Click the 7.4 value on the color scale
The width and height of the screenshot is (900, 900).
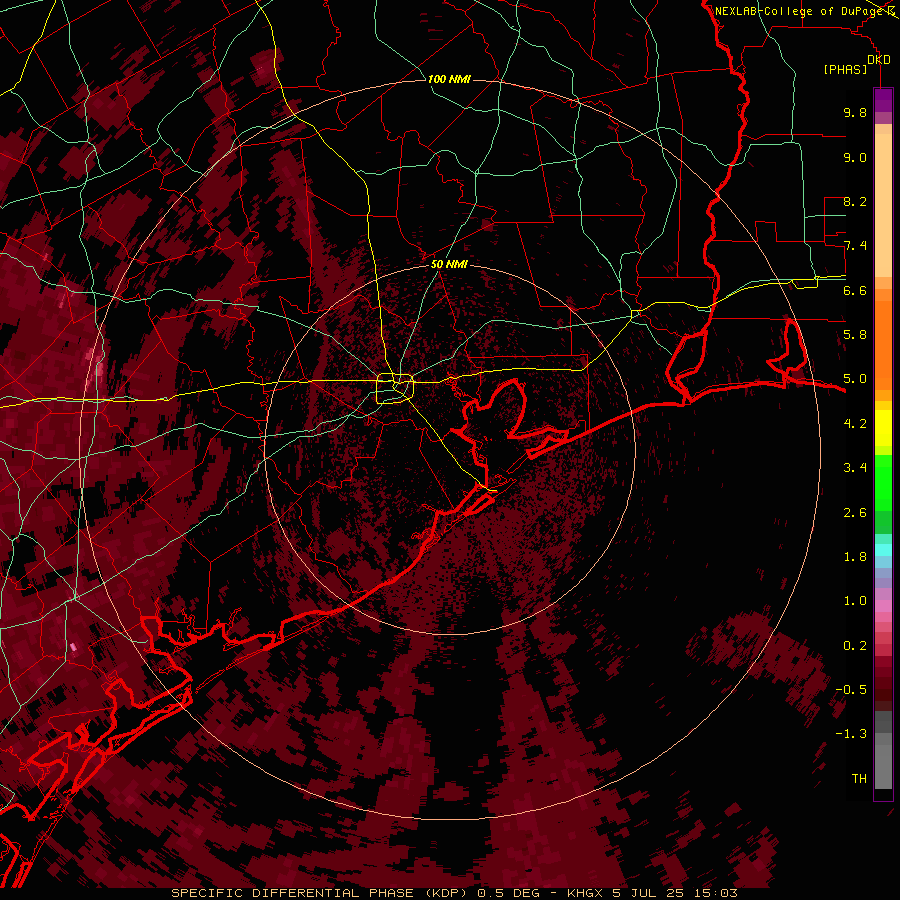pyautogui.click(x=855, y=246)
